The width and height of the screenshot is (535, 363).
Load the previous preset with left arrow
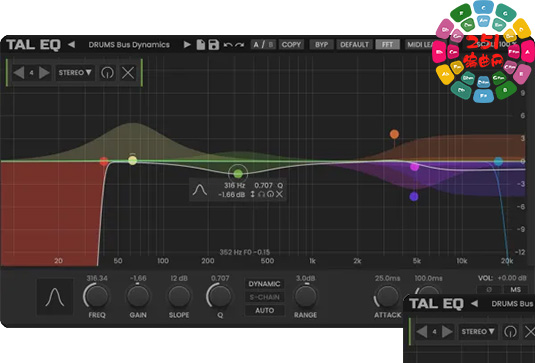coord(71,44)
